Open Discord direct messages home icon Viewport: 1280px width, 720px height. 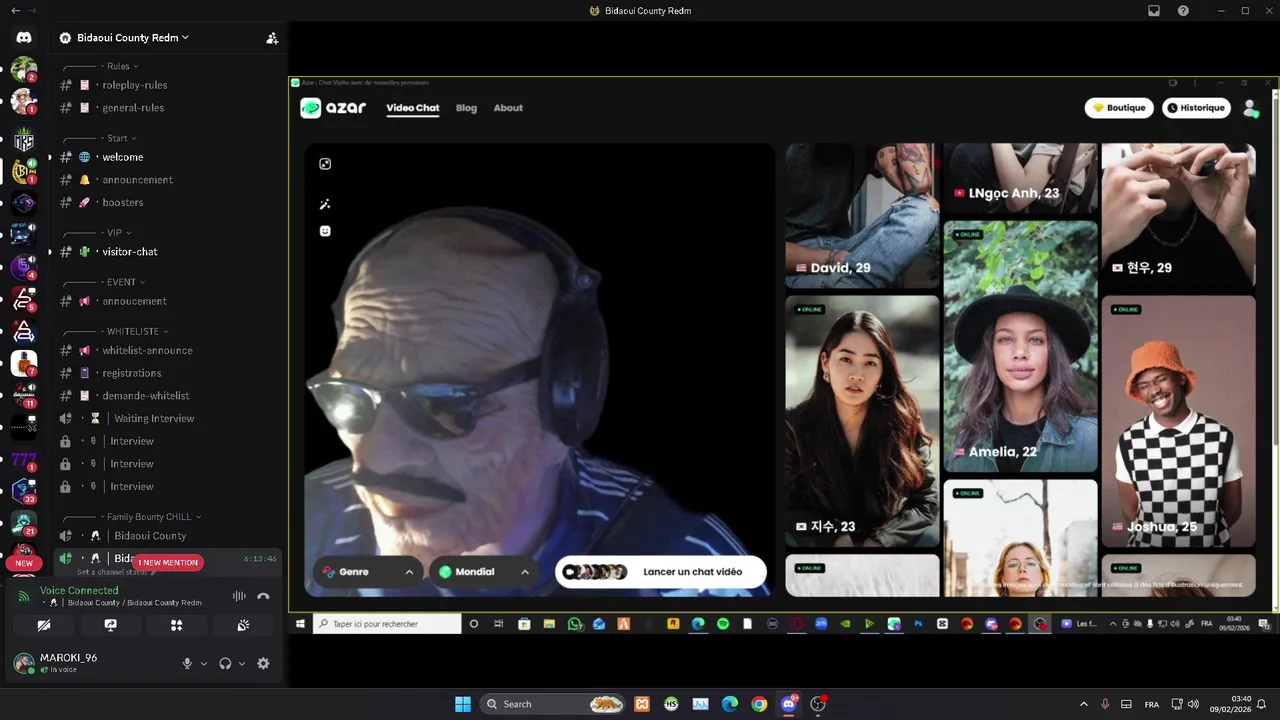[x=24, y=38]
